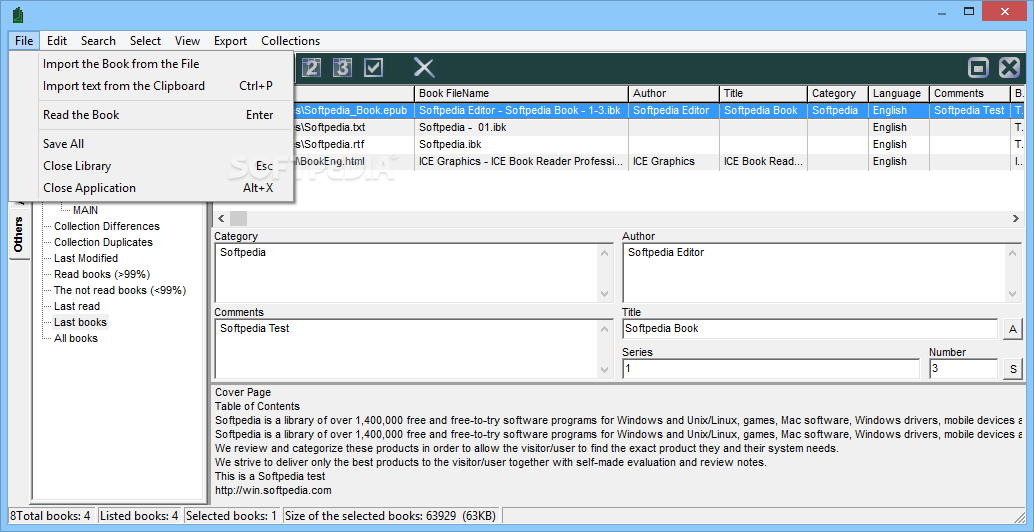Select the MAIN tree node

tap(86, 210)
